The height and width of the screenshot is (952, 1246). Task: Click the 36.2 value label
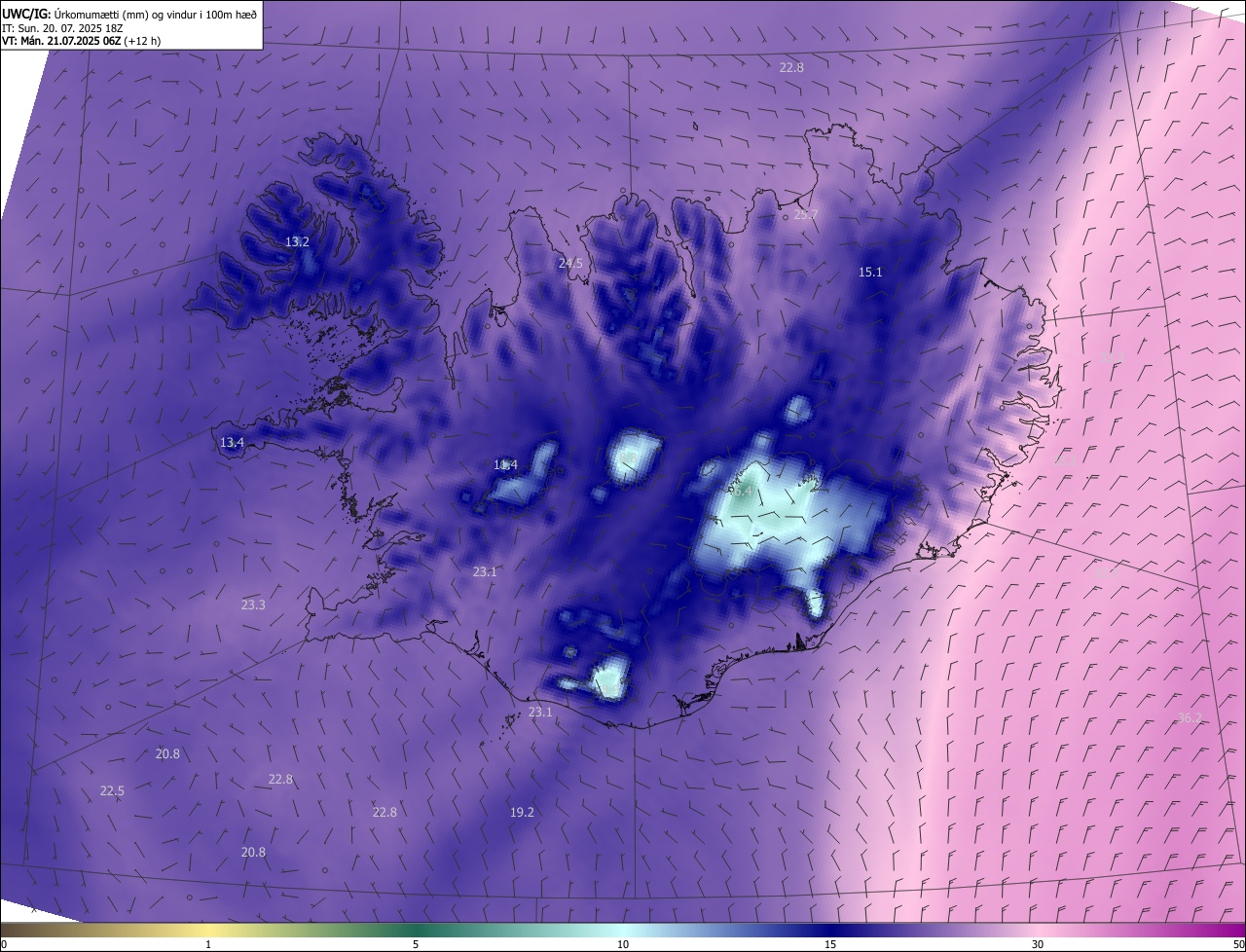[x=1190, y=717]
